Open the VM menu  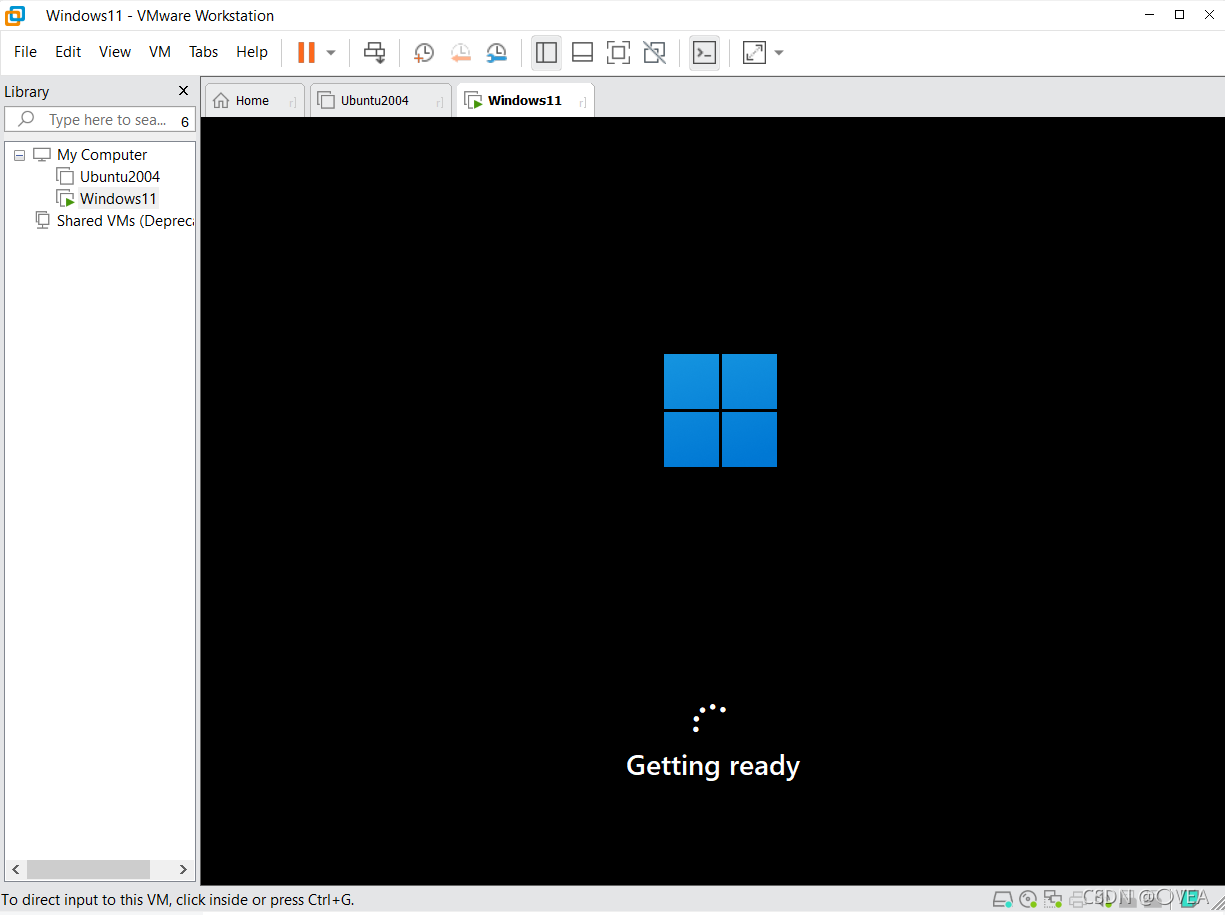click(x=160, y=52)
